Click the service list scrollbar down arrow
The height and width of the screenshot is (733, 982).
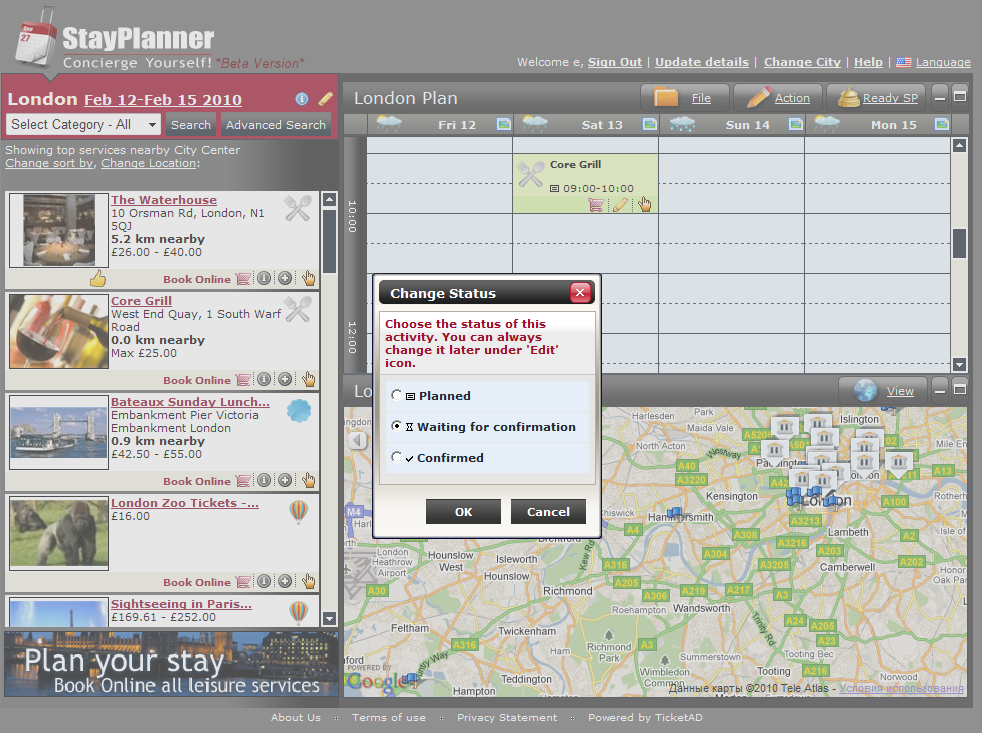click(329, 618)
